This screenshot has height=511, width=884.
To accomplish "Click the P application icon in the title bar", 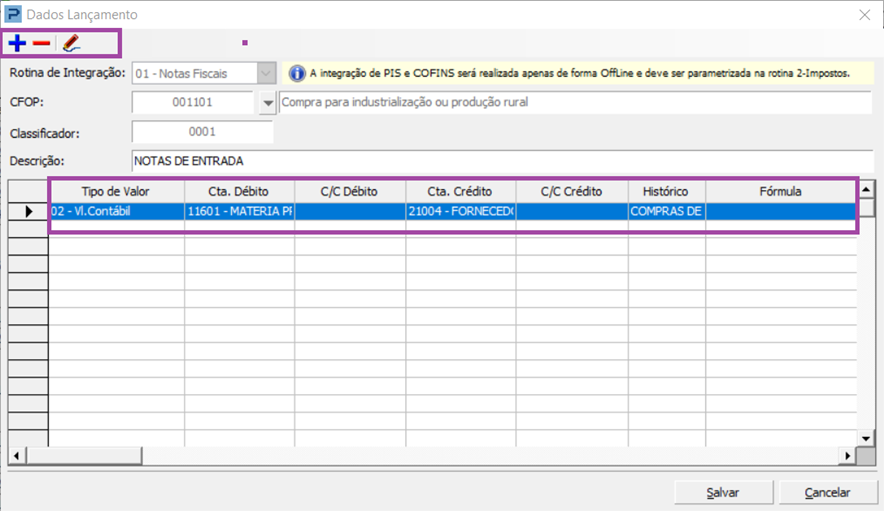I will [x=12, y=14].
